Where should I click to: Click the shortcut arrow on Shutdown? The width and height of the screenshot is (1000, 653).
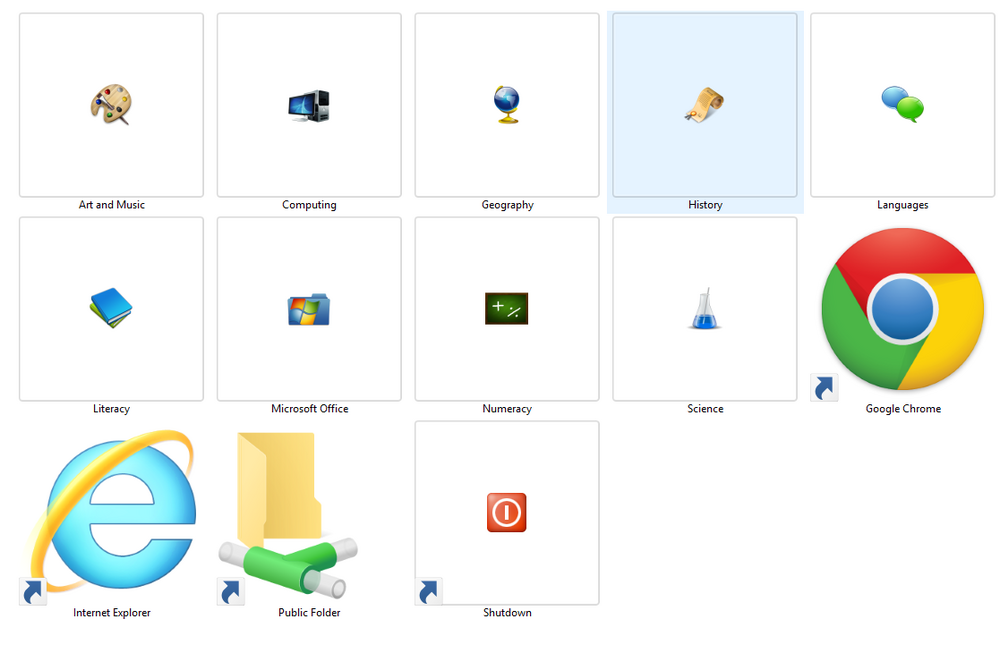pos(429,592)
